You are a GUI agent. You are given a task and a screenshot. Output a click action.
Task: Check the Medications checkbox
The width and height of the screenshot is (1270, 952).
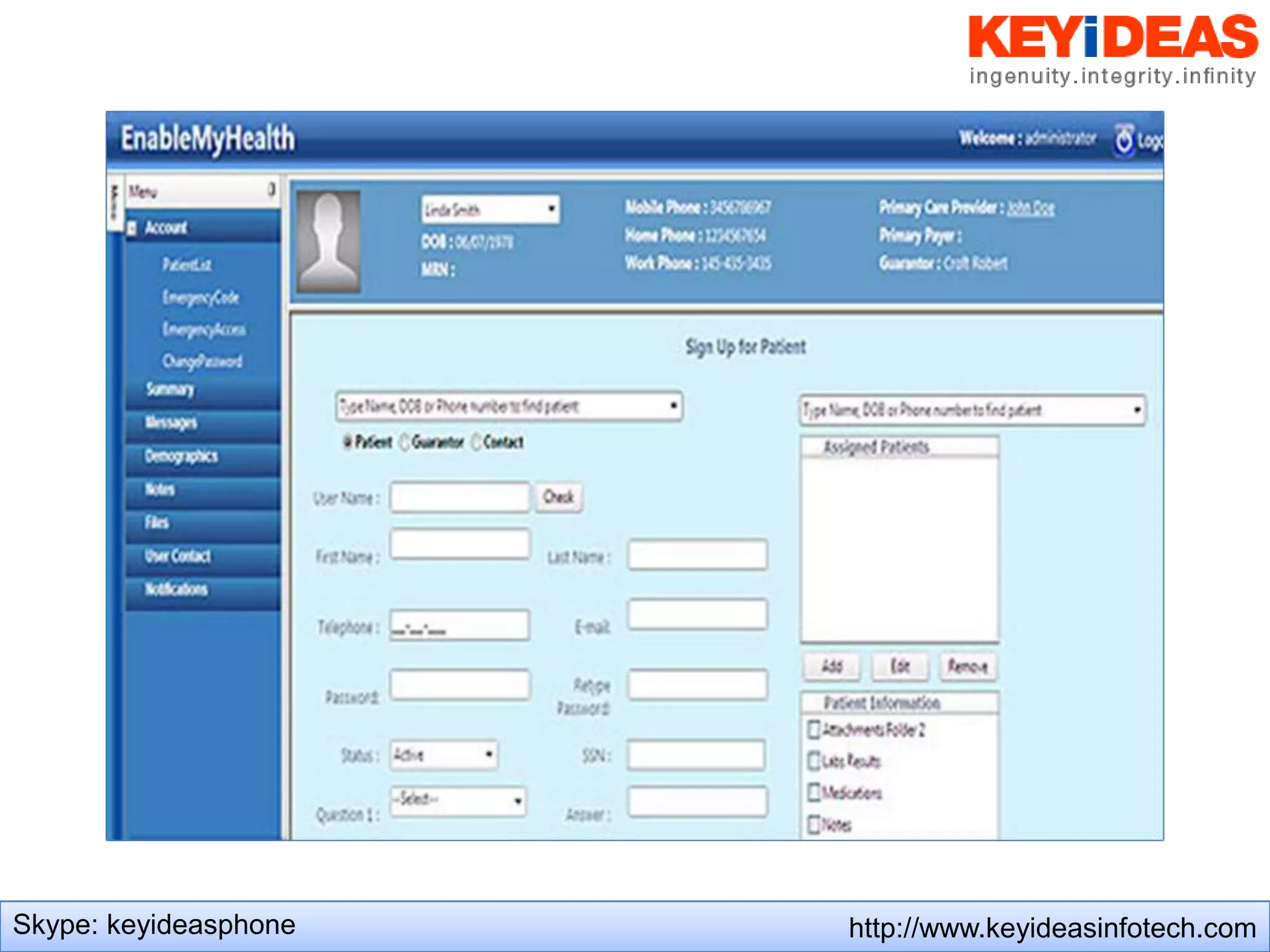pyautogui.click(x=814, y=793)
